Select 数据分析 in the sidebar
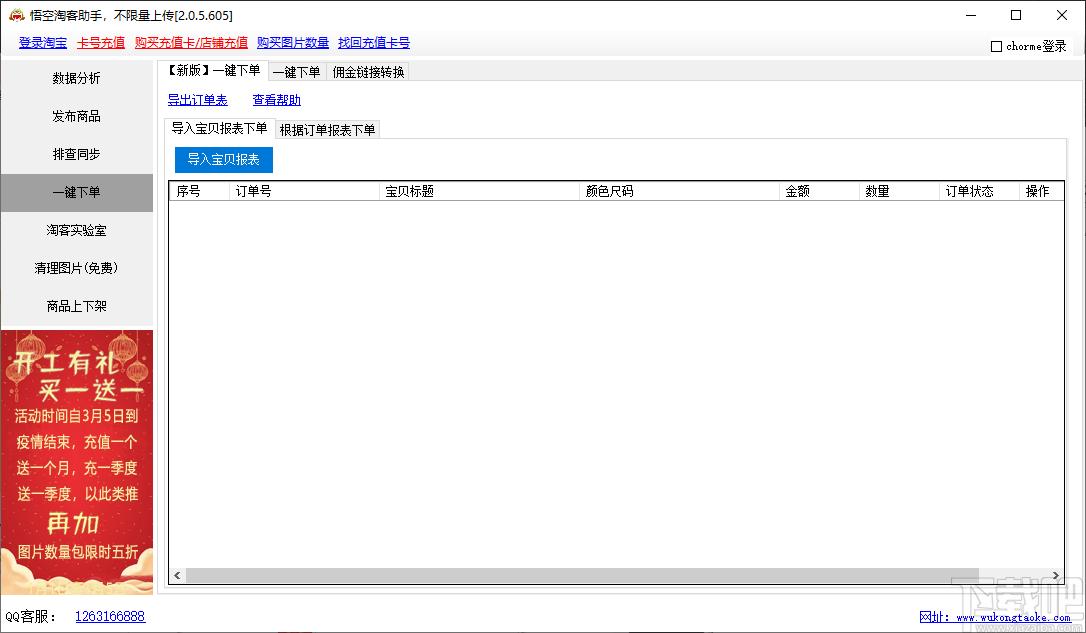This screenshot has height=633, width=1086. pos(77,78)
